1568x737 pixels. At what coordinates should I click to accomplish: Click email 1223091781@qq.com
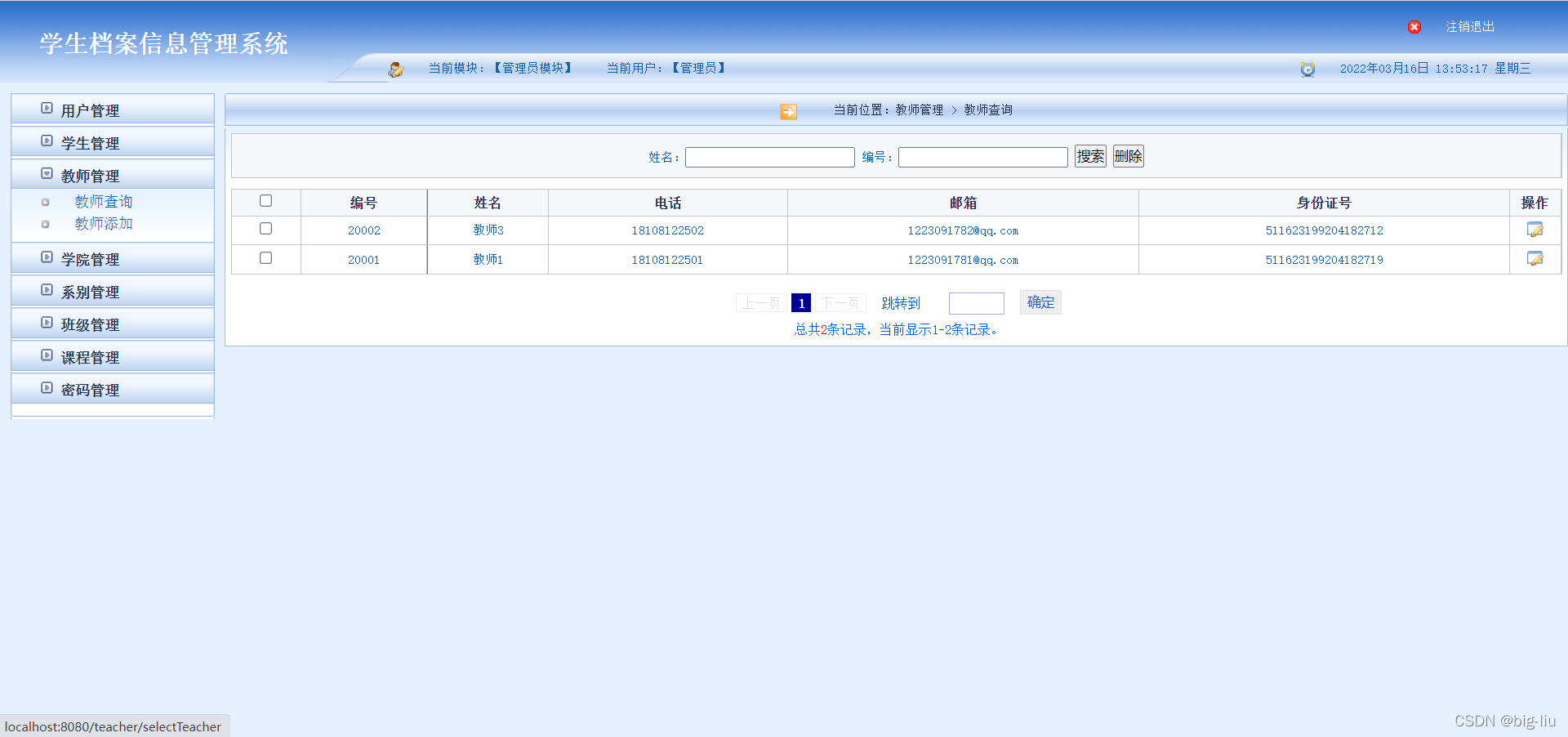coord(963,260)
